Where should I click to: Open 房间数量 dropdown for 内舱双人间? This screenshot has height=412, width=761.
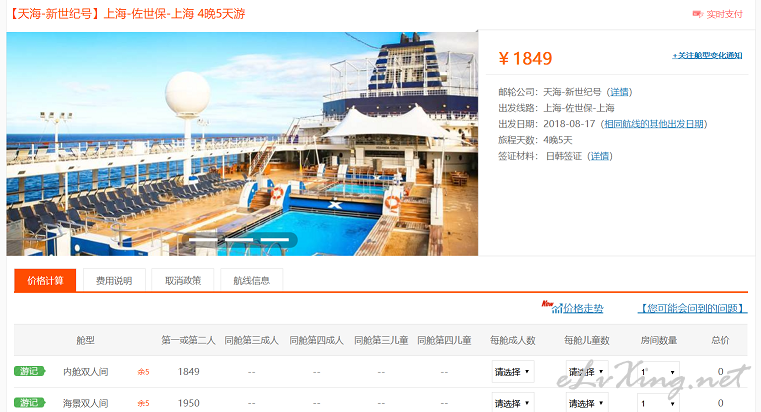coord(658,372)
